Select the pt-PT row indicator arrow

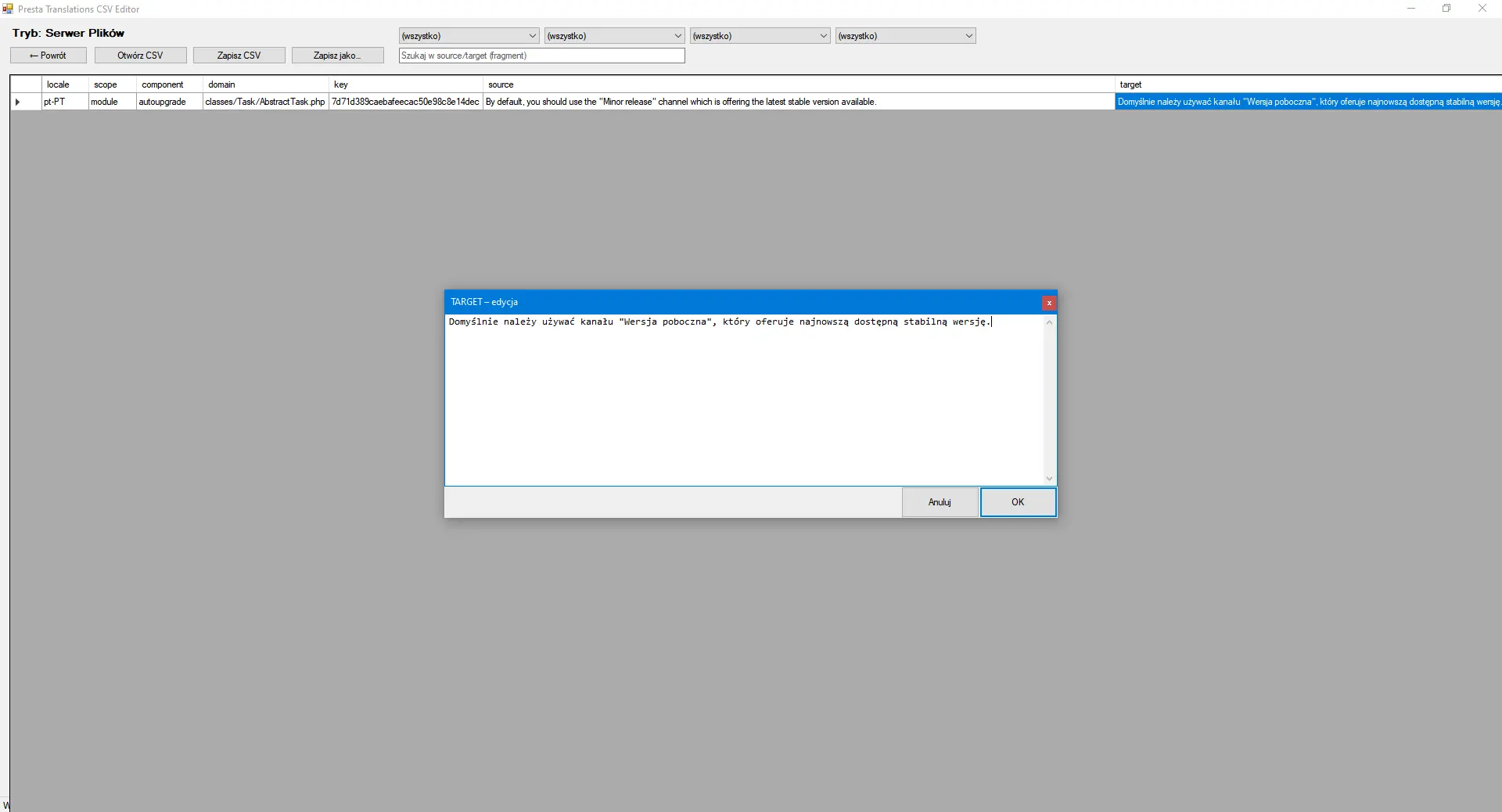pyautogui.click(x=16, y=102)
